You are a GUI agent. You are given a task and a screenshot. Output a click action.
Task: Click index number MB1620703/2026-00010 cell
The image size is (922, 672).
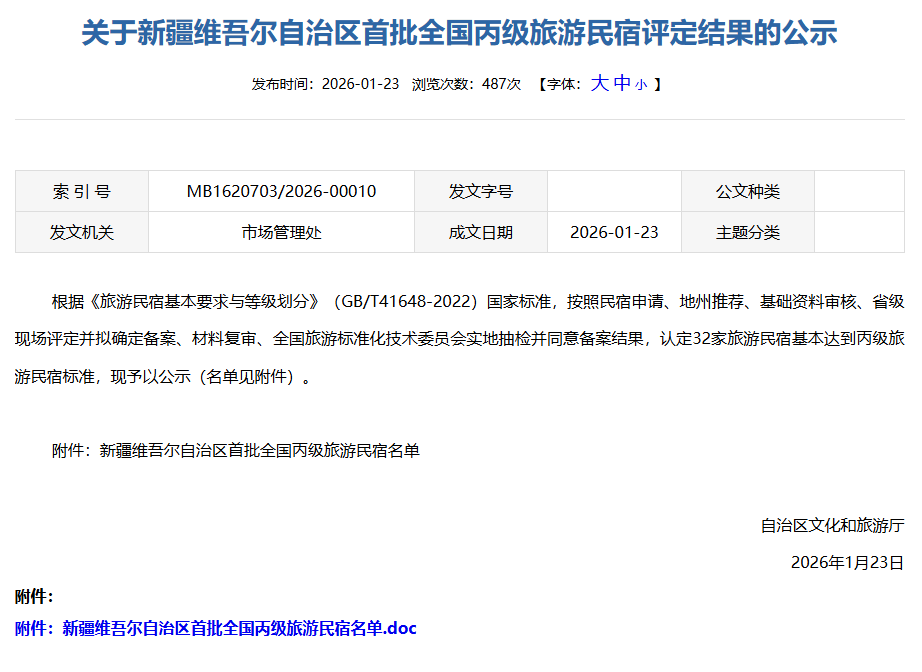click(281, 191)
